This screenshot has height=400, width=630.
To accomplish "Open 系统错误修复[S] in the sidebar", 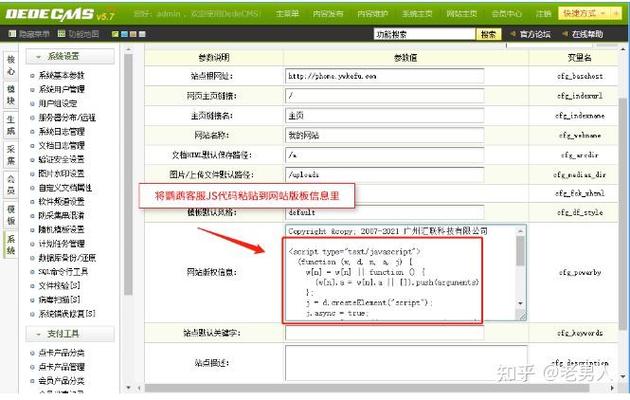I will [x=67, y=314].
